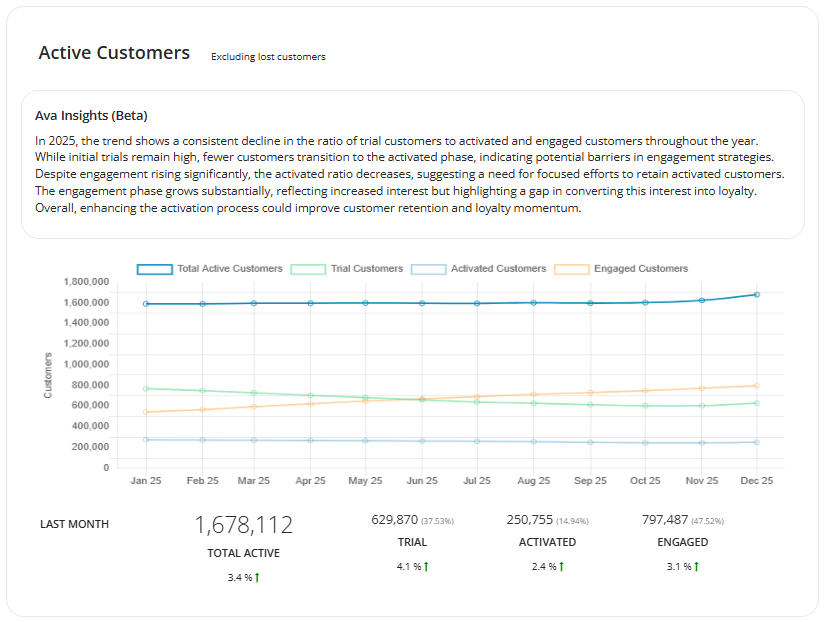Screen dimensions: 826x622
Task: Click the orange Engaged Customers legend swatch
Action: coord(572,269)
